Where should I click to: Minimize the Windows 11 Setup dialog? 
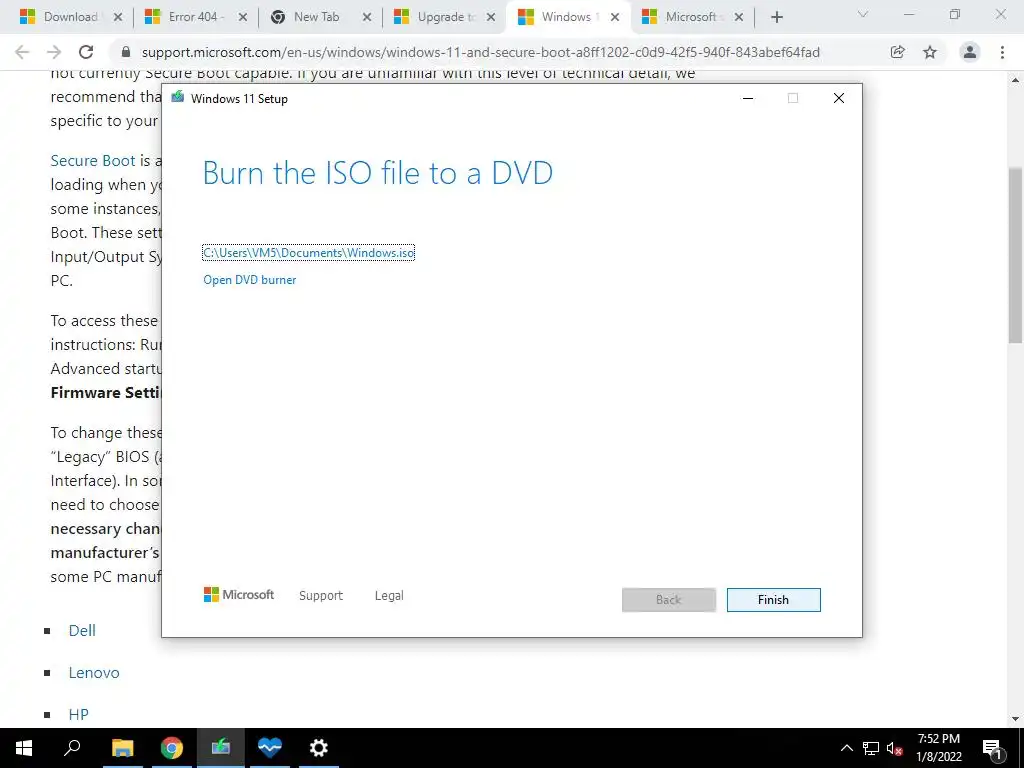click(748, 98)
